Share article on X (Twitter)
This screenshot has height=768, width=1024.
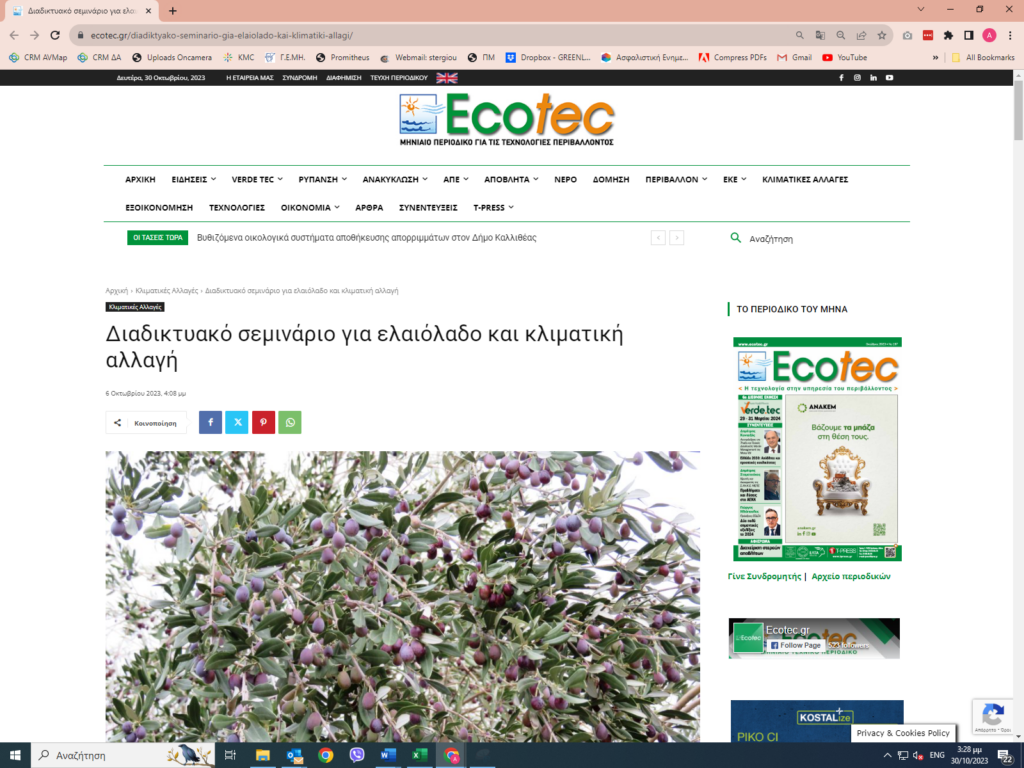(237, 423)
